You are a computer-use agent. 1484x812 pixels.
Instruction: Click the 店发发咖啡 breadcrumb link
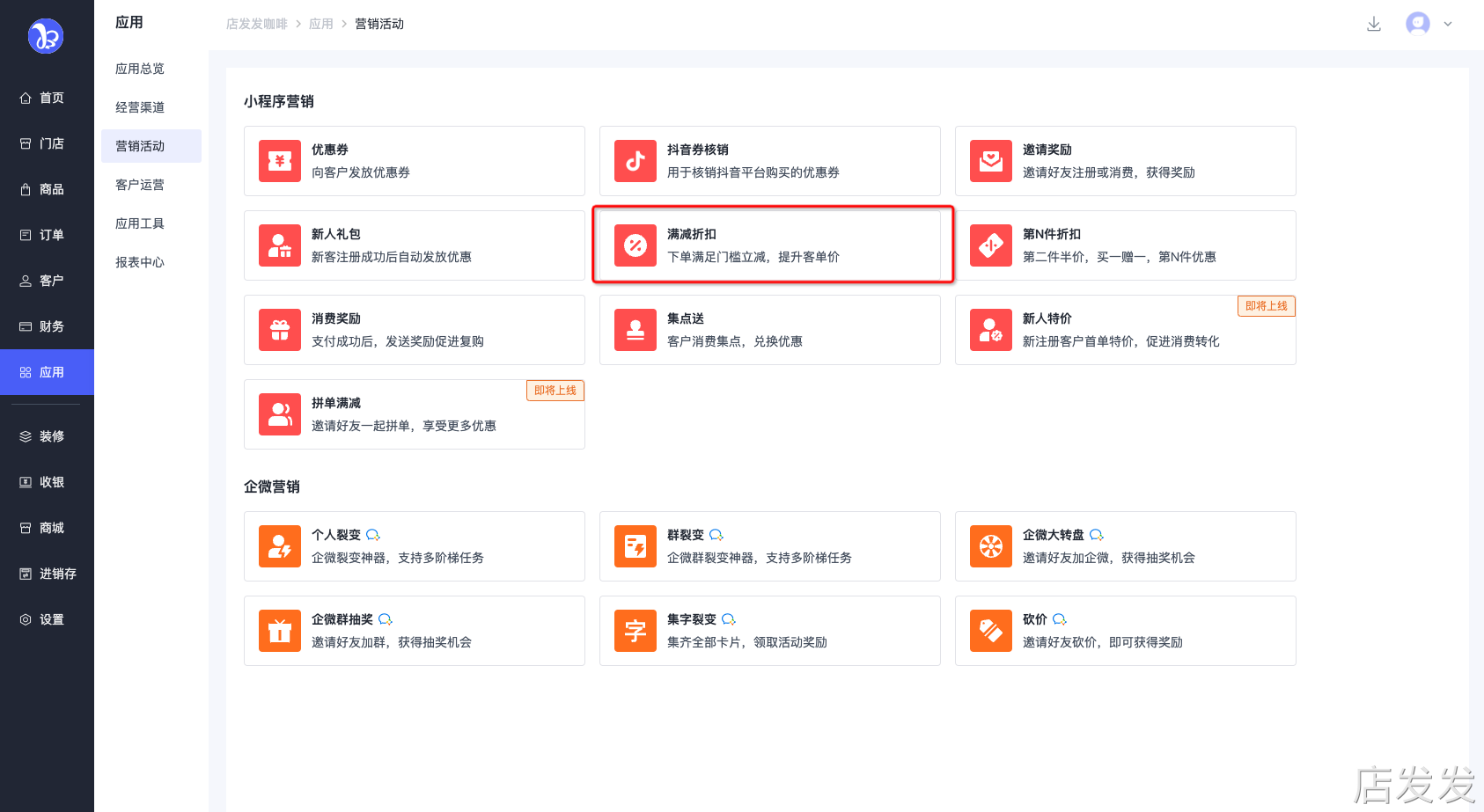click(x=257, y=24)
